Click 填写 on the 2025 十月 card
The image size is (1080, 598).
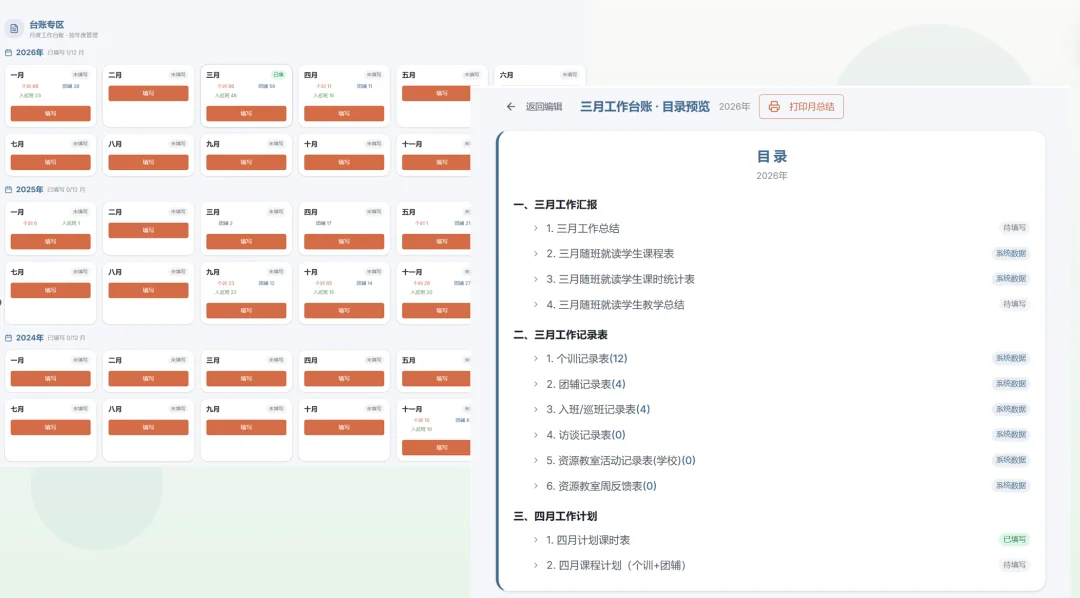tap(344, 310)
